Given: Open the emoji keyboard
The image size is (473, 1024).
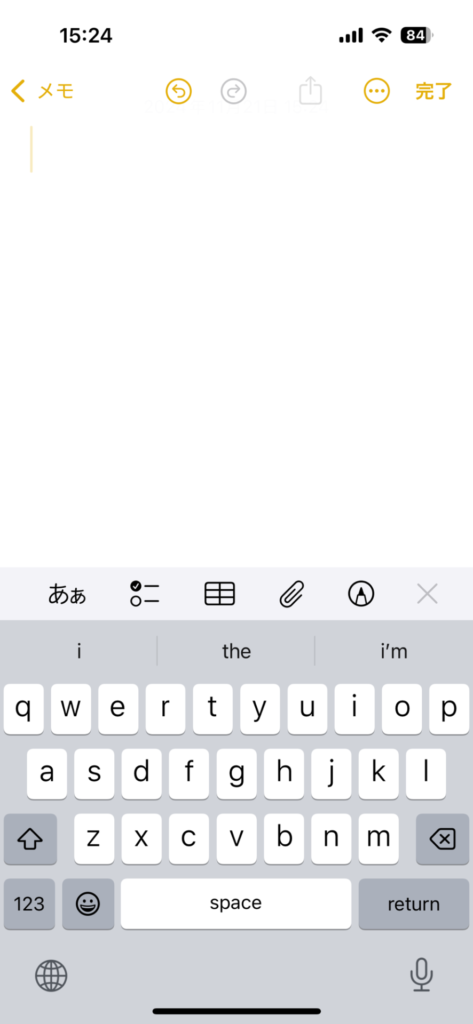Looking at the screenshot, I should click(88, 904).
